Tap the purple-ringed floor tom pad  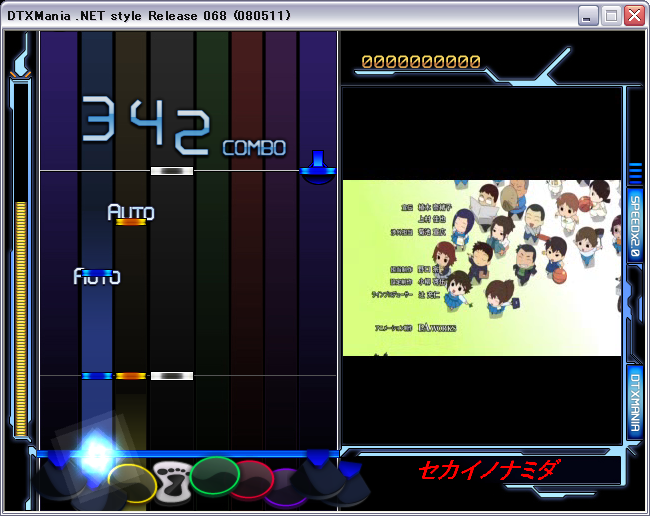tap(284, 488)
